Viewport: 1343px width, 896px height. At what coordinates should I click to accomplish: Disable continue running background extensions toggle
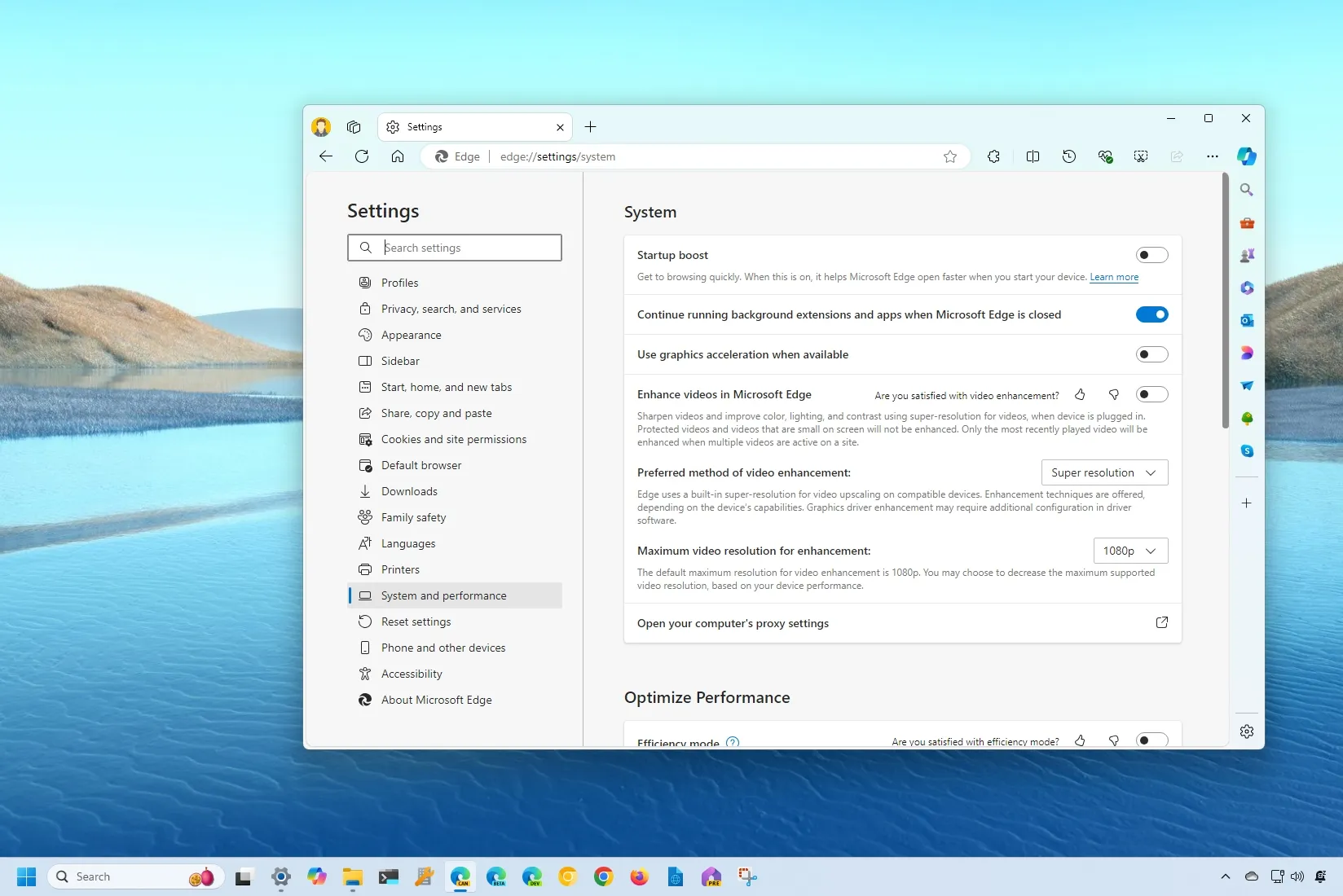tap(1151, 314)
